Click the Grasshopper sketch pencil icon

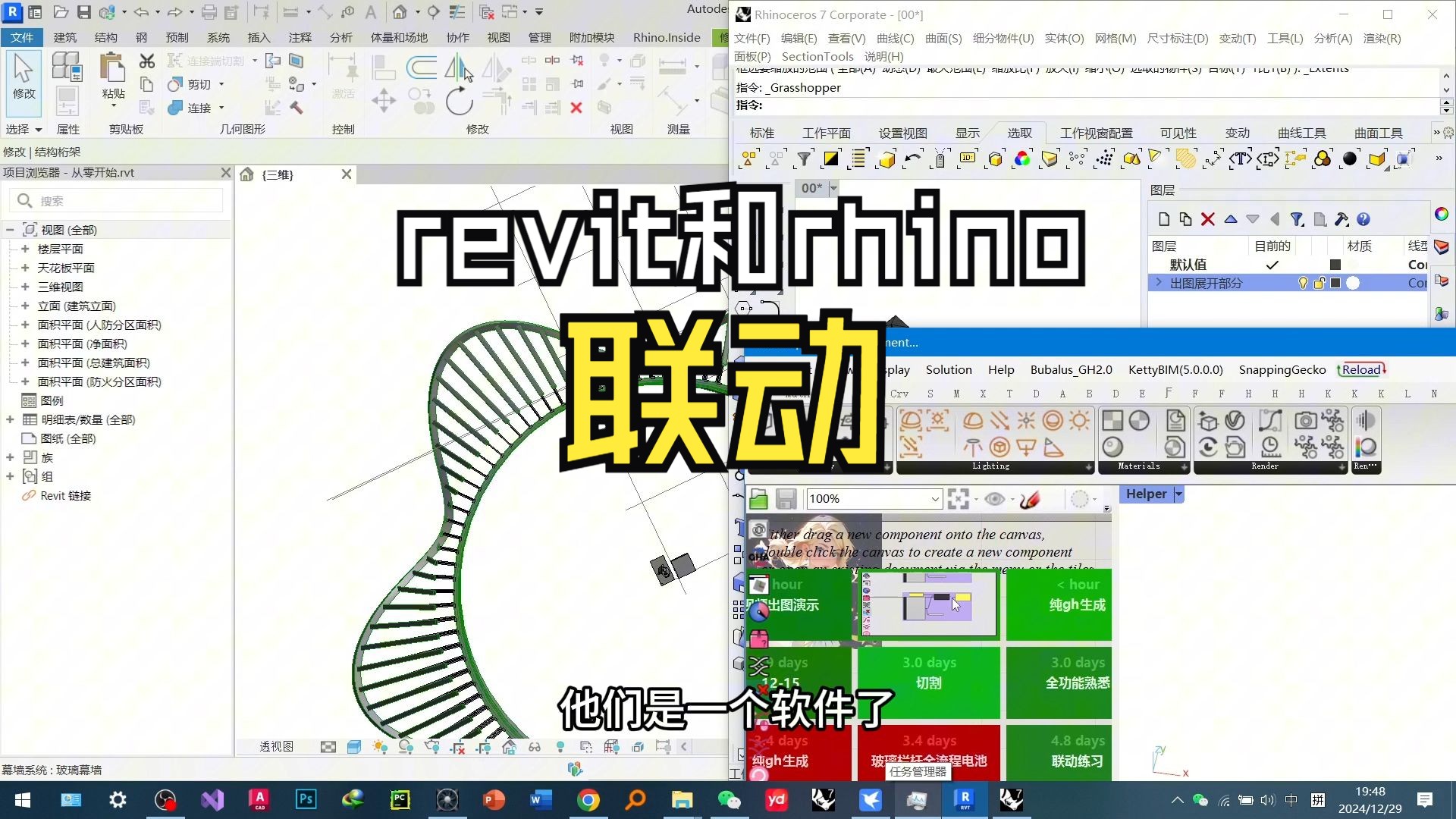coord(1030,499)
